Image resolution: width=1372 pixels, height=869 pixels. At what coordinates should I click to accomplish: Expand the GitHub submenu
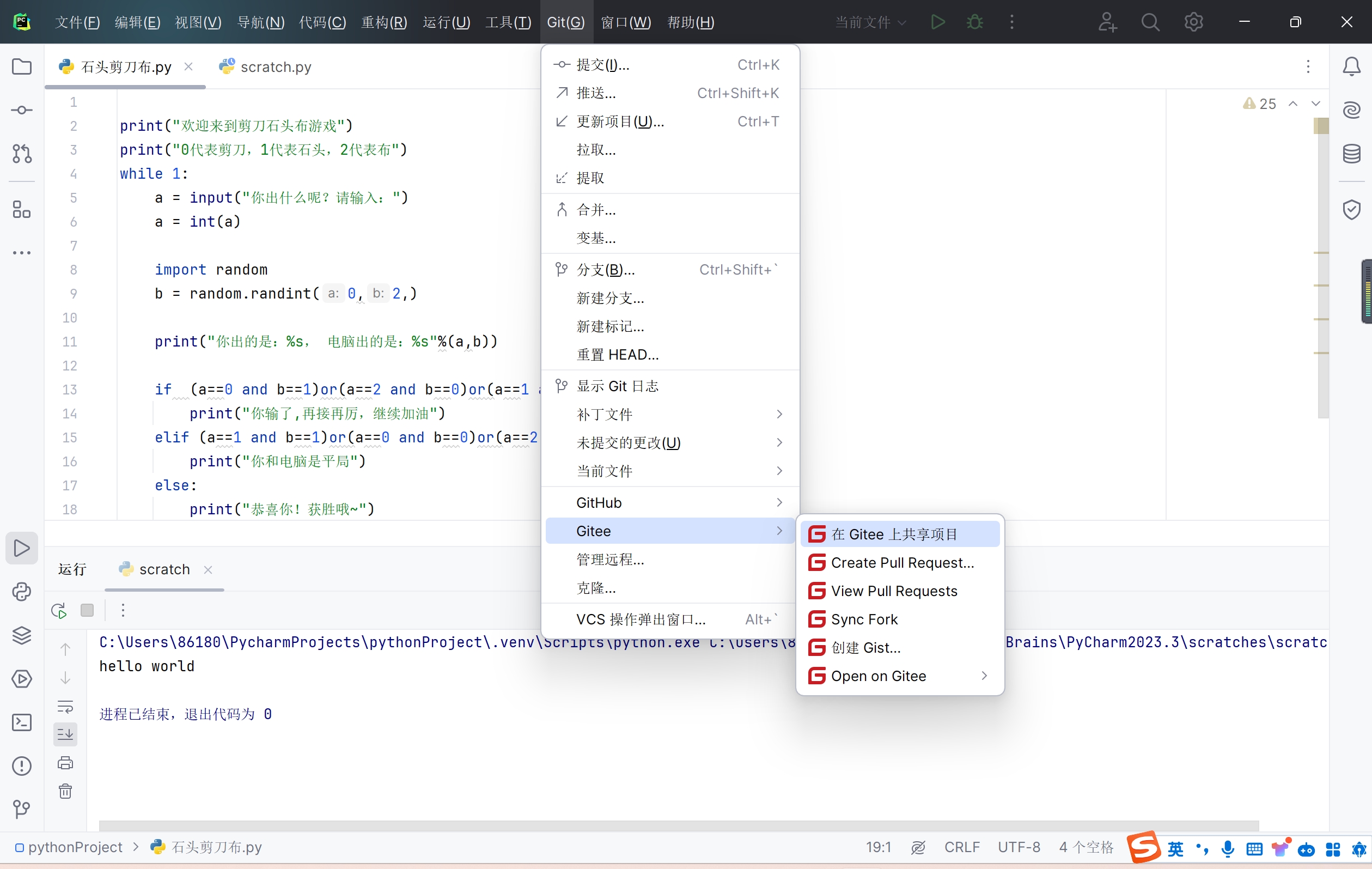(x=670, y=502)
